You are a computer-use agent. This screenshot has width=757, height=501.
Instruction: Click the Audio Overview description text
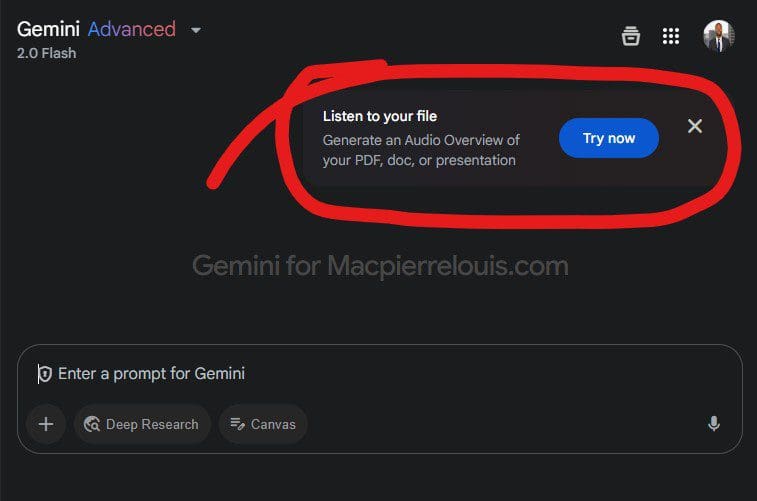click(x=421, y=150)
